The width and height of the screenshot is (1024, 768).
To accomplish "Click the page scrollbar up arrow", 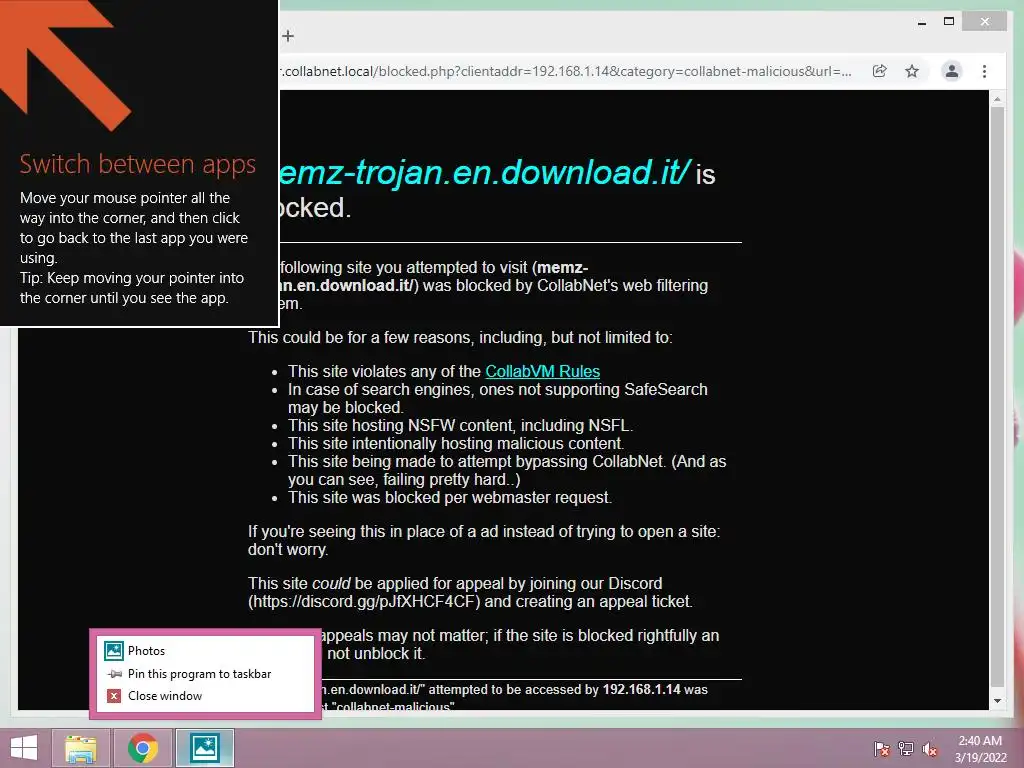I will tap(997, 99).
